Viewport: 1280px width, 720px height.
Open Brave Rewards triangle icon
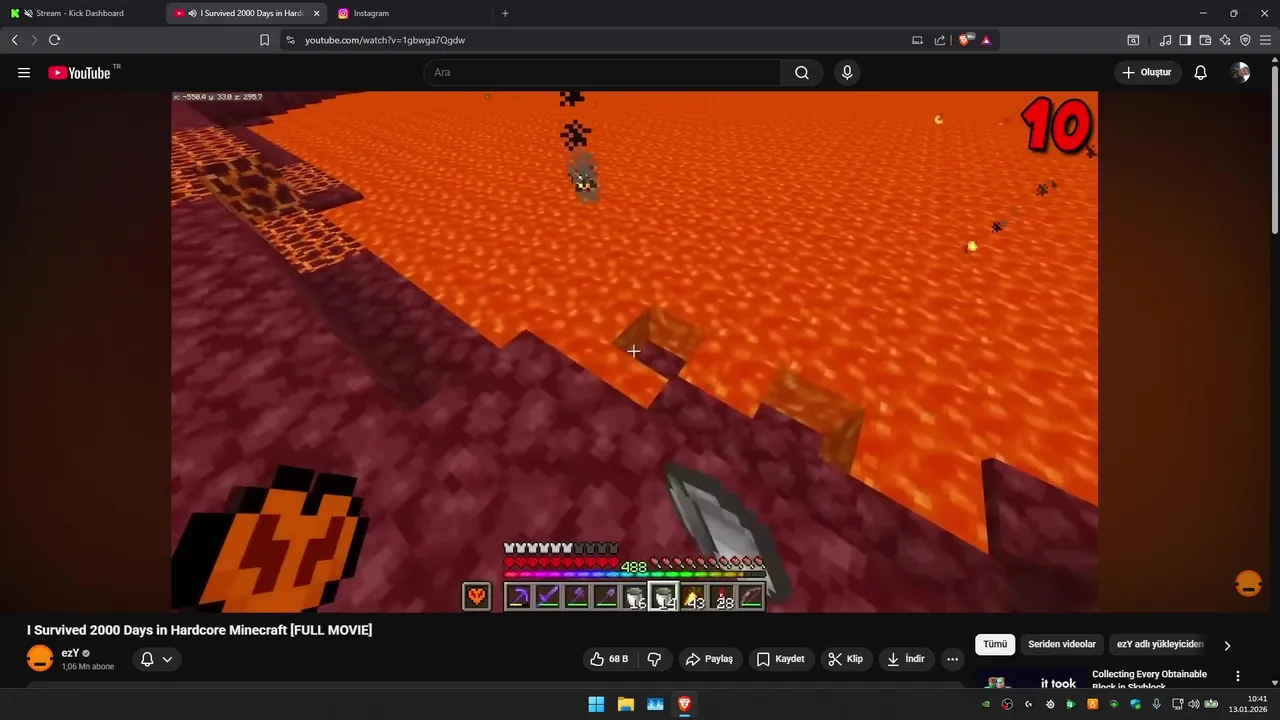point(986,40)
